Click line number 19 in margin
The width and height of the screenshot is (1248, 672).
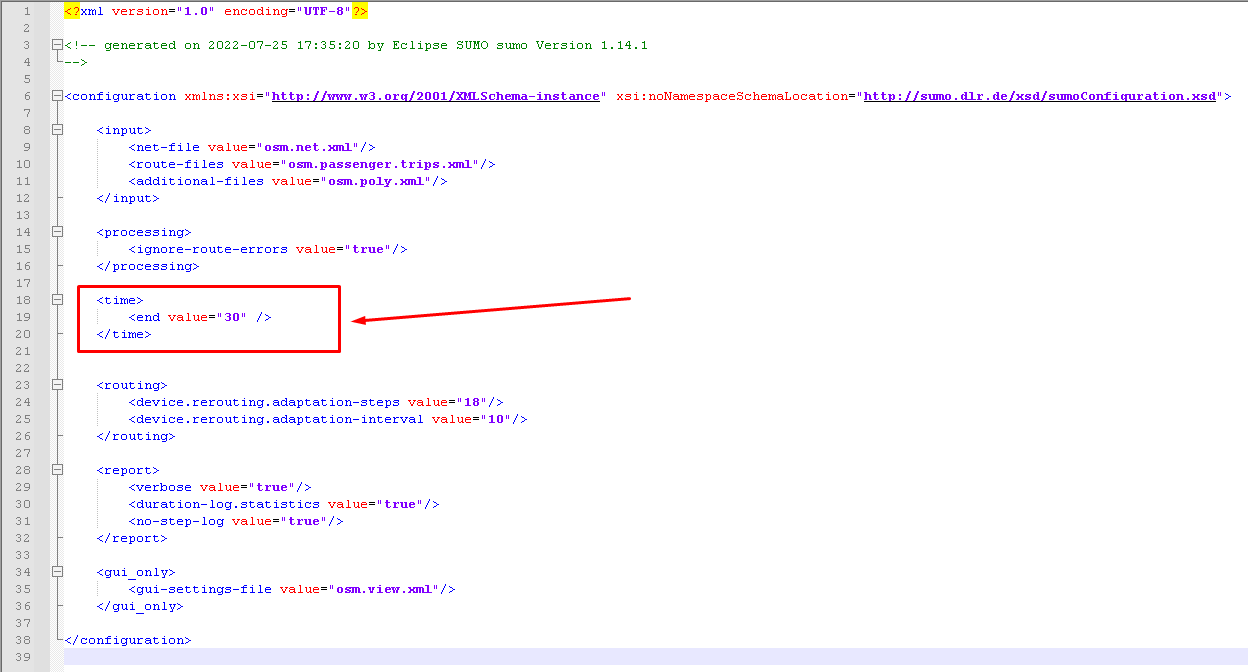[x=22, y=316]
